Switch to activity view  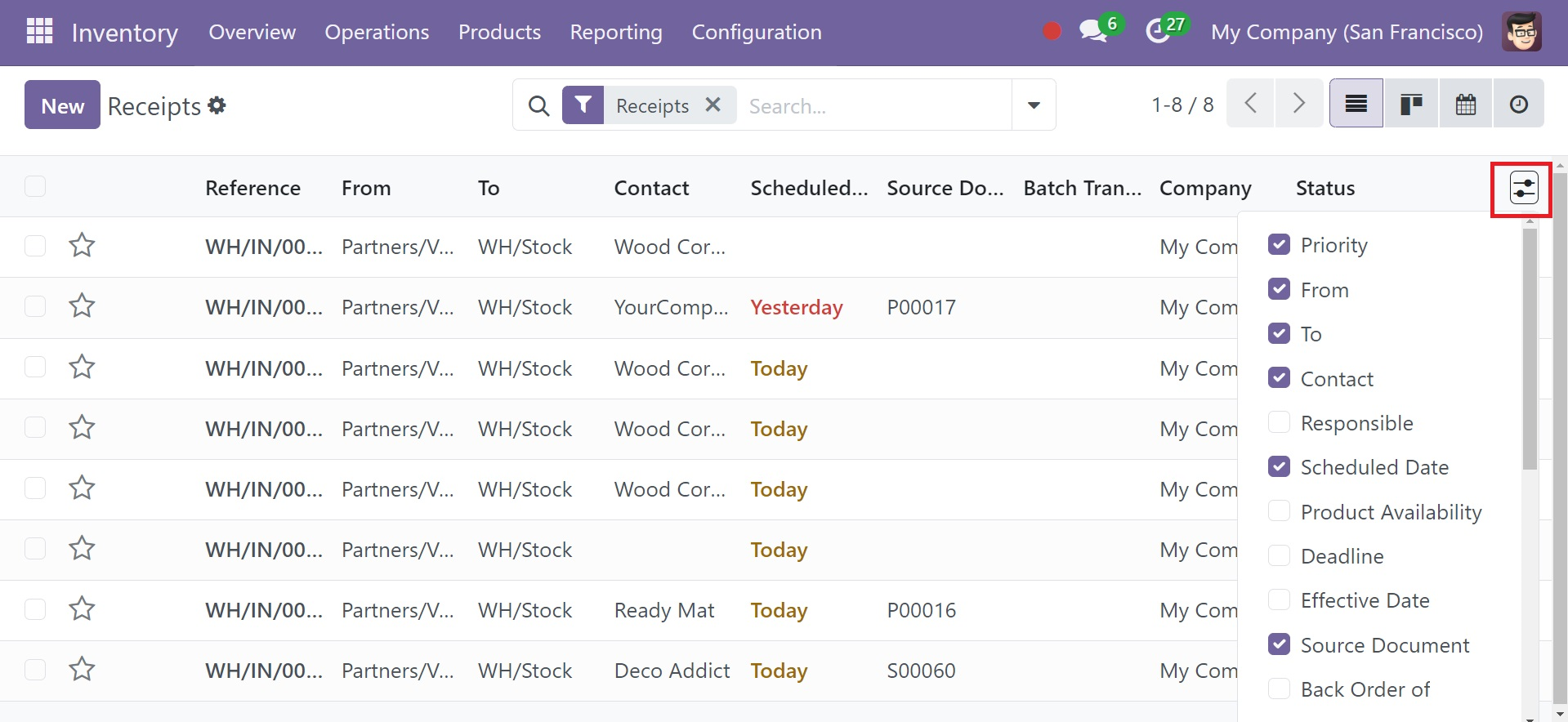[1519, 104]
